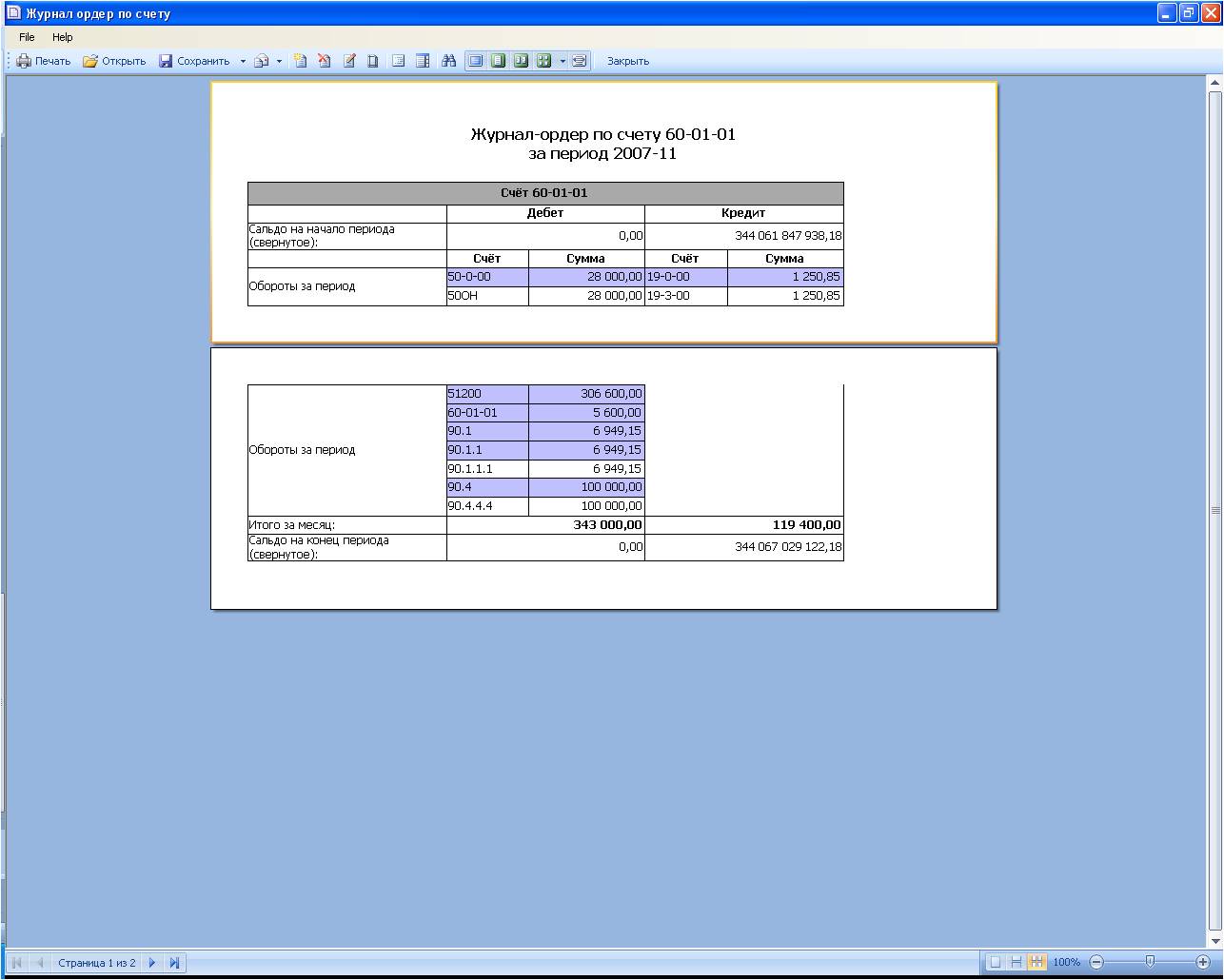1224x980 pixels.
Task: Click the account cell '51200'
Action: [487, 394]
